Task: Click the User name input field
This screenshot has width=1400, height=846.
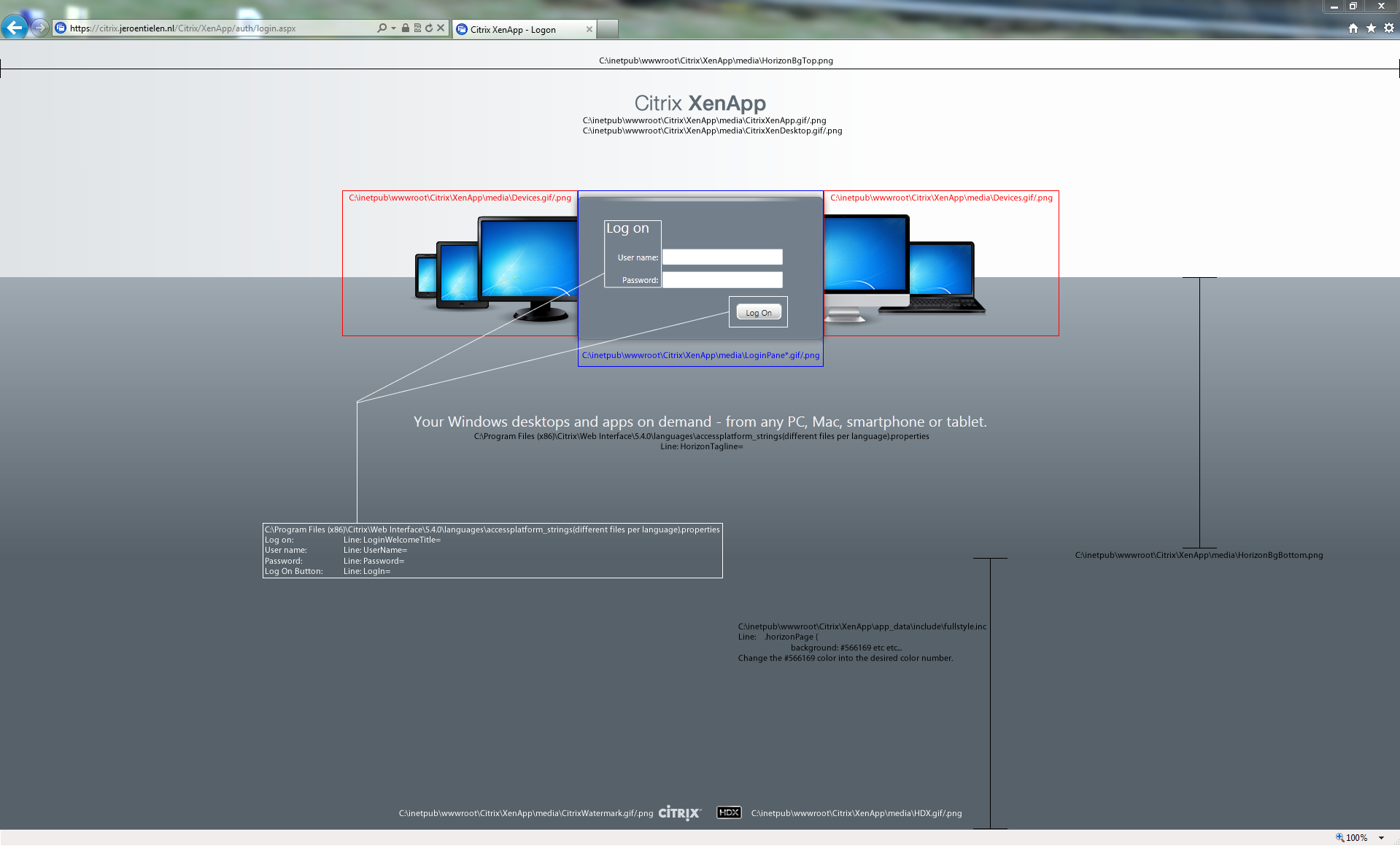Action: pos(722,257)
